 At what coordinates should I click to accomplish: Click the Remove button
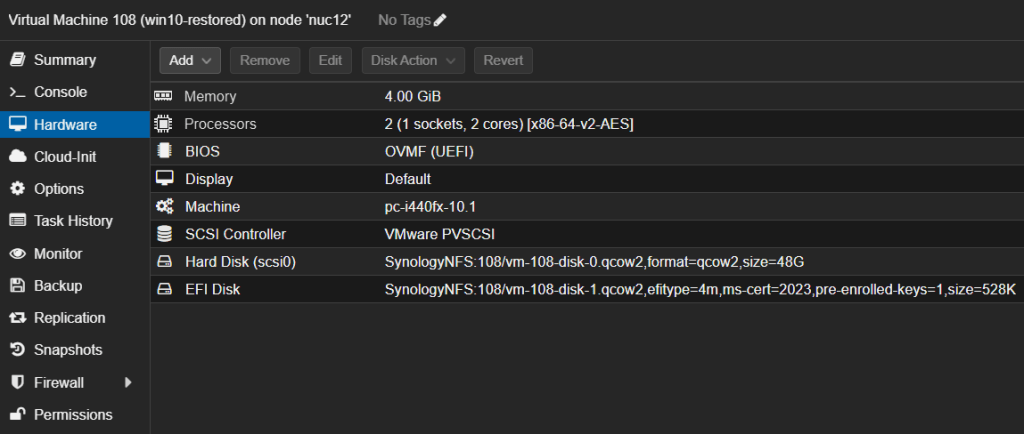[x=264, y=61]
